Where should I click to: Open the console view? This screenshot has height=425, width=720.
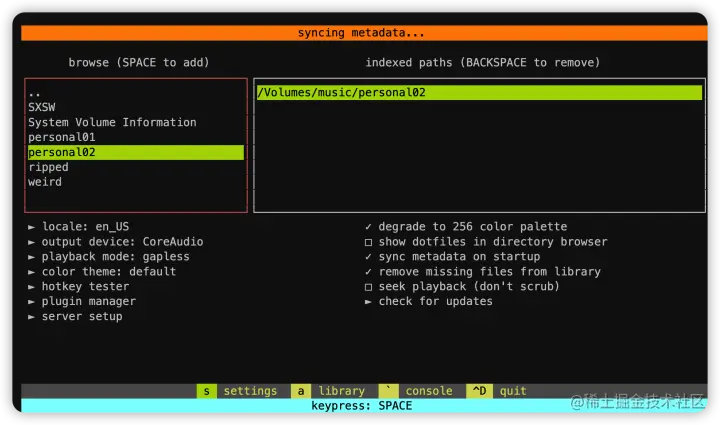(429, 391)
